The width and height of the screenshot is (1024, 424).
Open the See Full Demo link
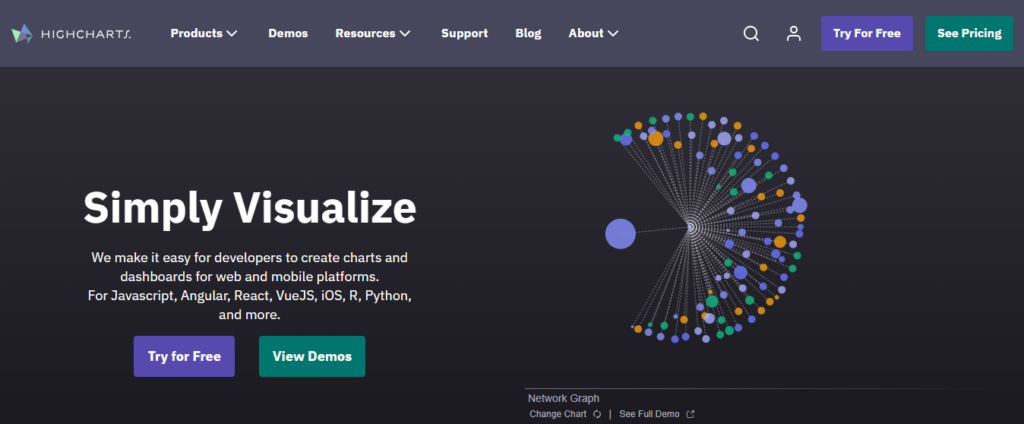click(x=649, y=414)
